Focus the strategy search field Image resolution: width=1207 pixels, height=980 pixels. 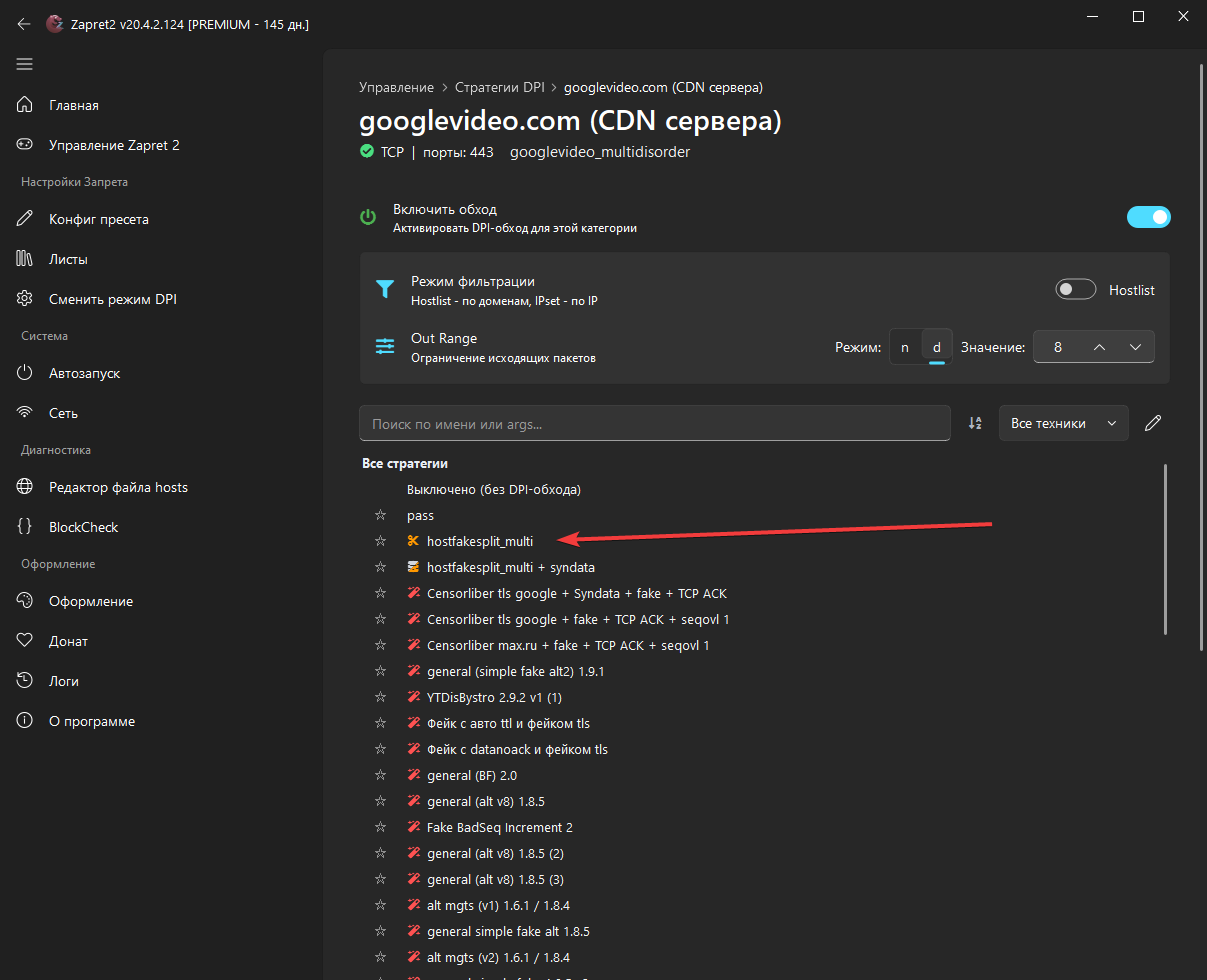click(x=655, y=424)
